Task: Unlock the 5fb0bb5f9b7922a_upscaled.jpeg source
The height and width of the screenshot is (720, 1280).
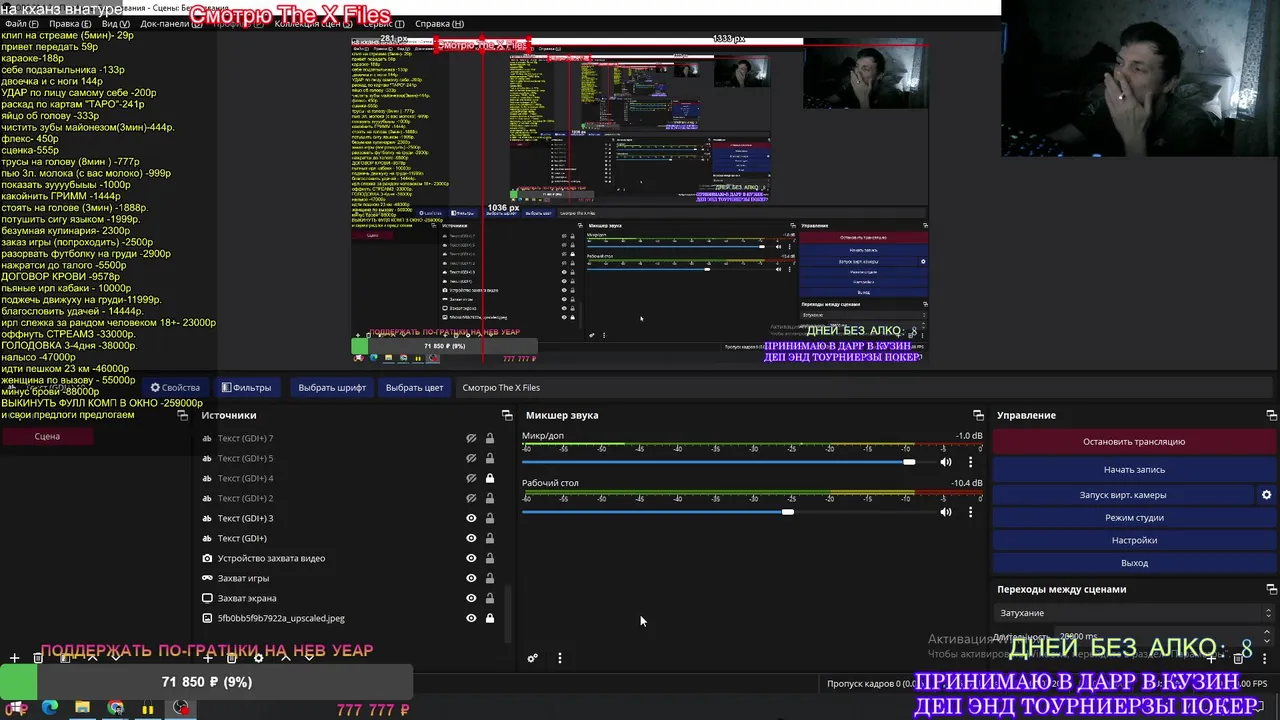Action: [490, 618]
